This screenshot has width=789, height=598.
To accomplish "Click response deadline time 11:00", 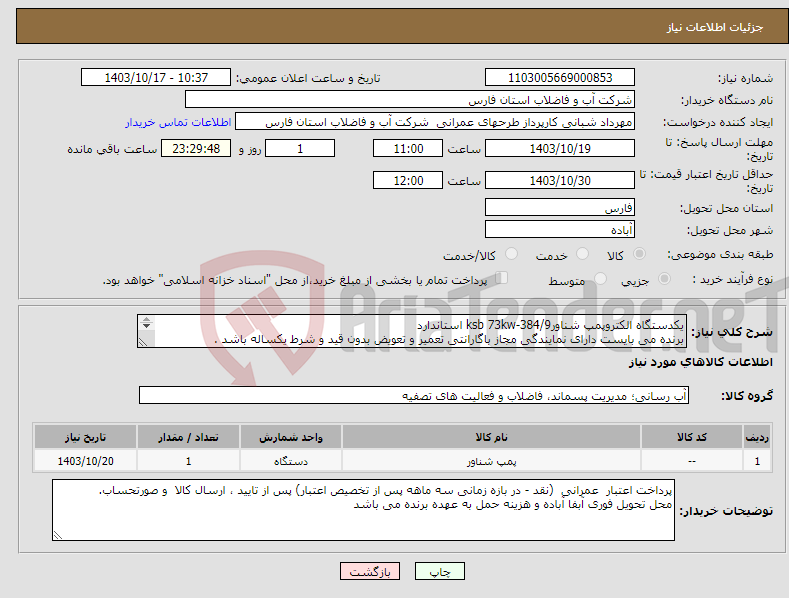I will [x=408, y=148].
